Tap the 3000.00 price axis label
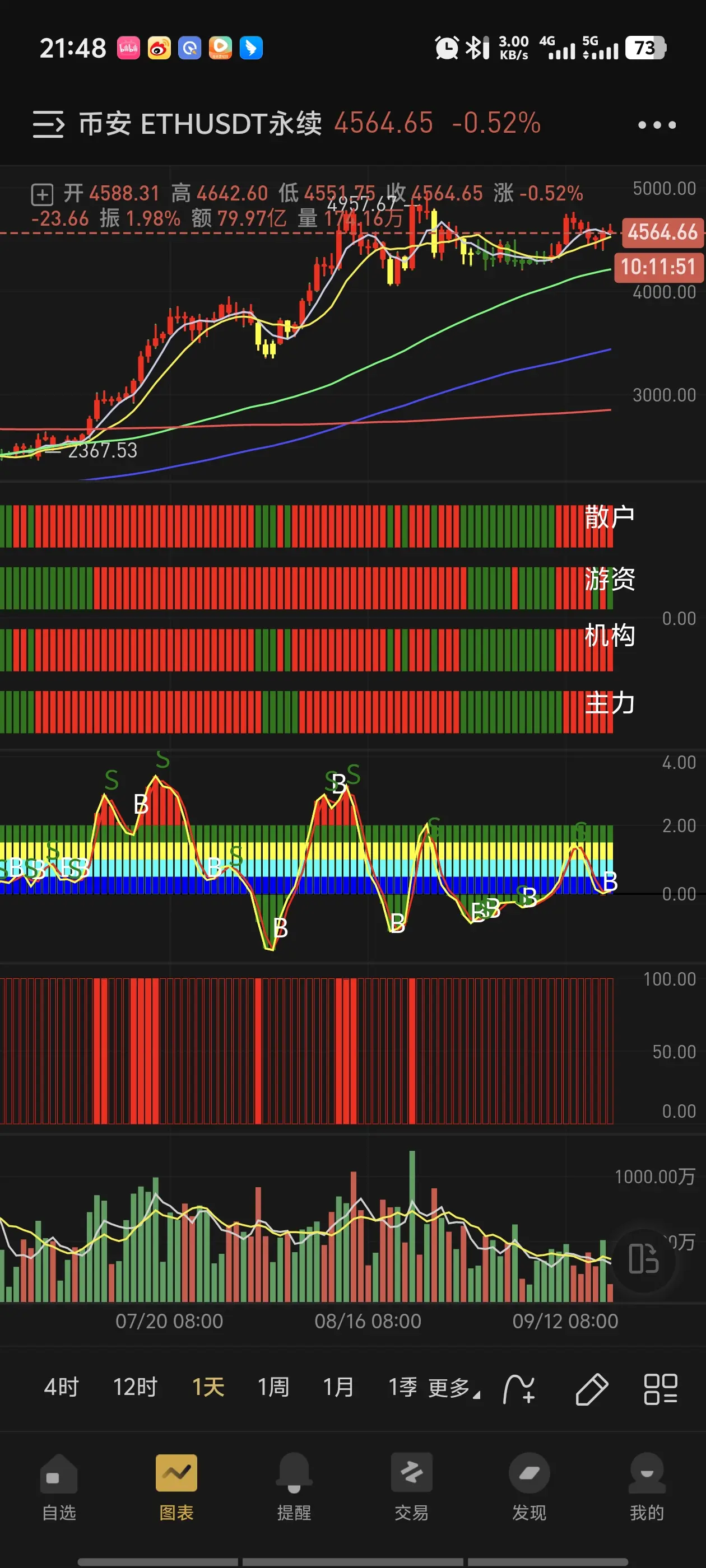This screenshot has height=1568, width=706. coord(664,396)
